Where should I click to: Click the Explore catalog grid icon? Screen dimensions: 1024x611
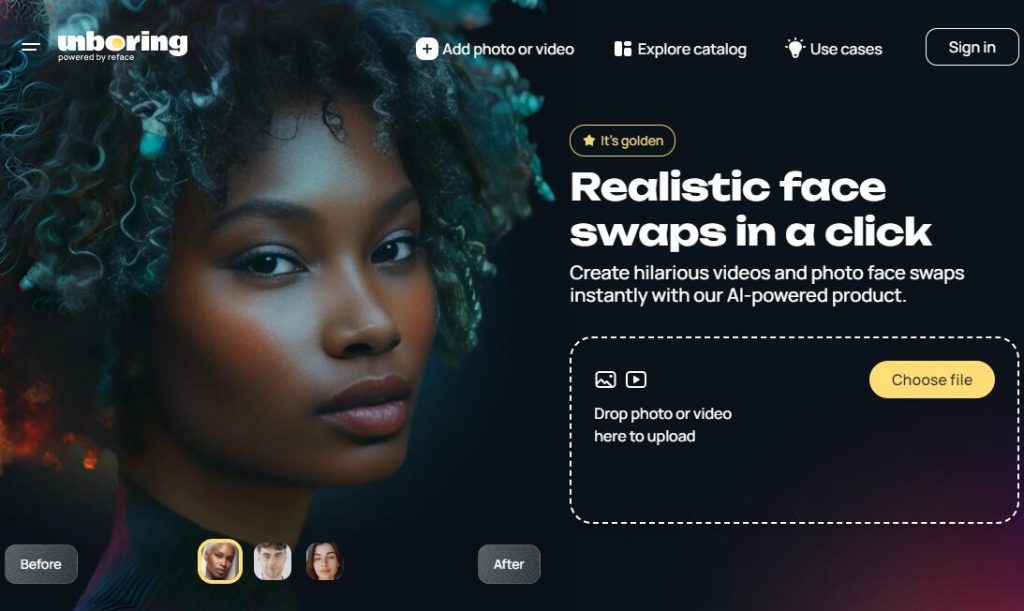point(622,49)
